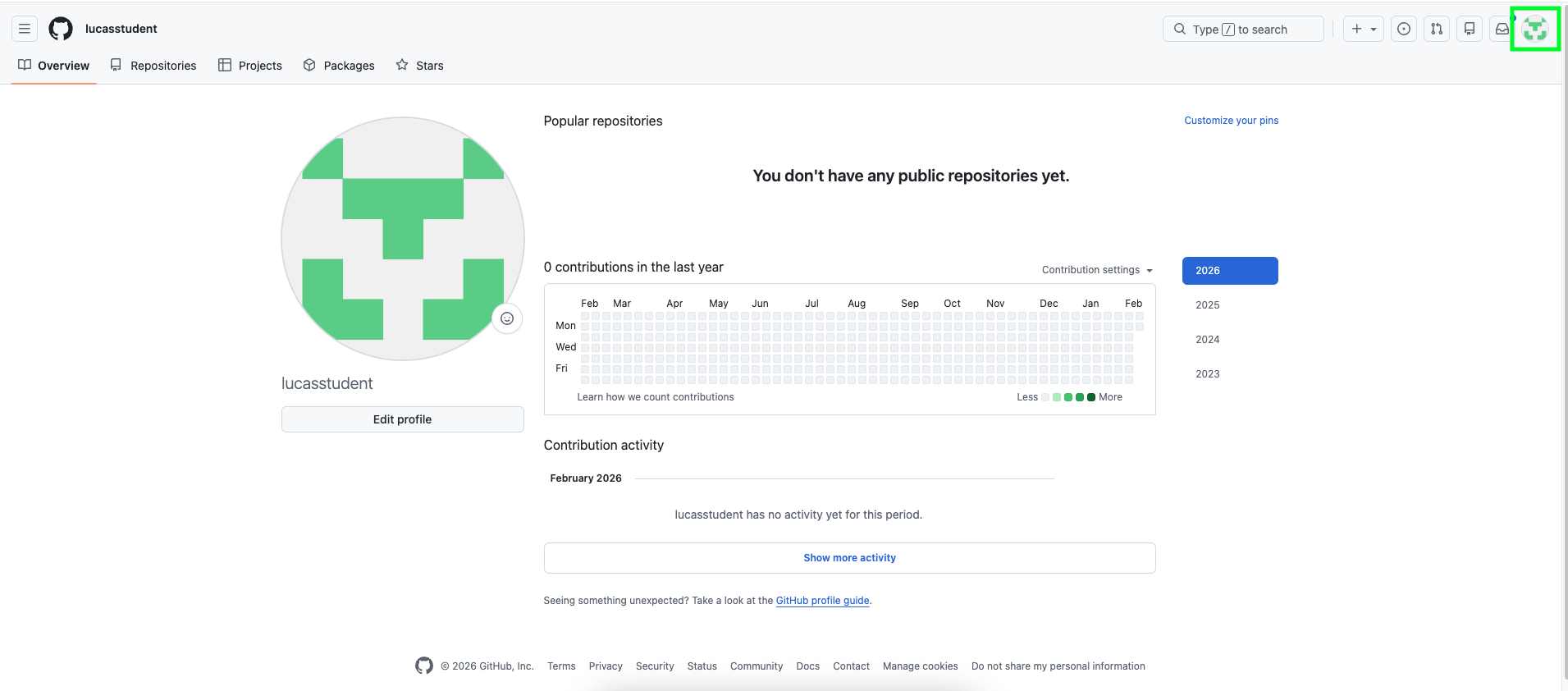Click the set status smiley icon
This screenshot has width=1568, height=691.
point(507,318)
